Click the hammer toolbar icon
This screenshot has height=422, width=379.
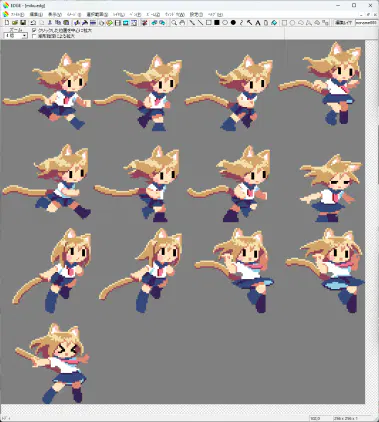pos(85,23)
